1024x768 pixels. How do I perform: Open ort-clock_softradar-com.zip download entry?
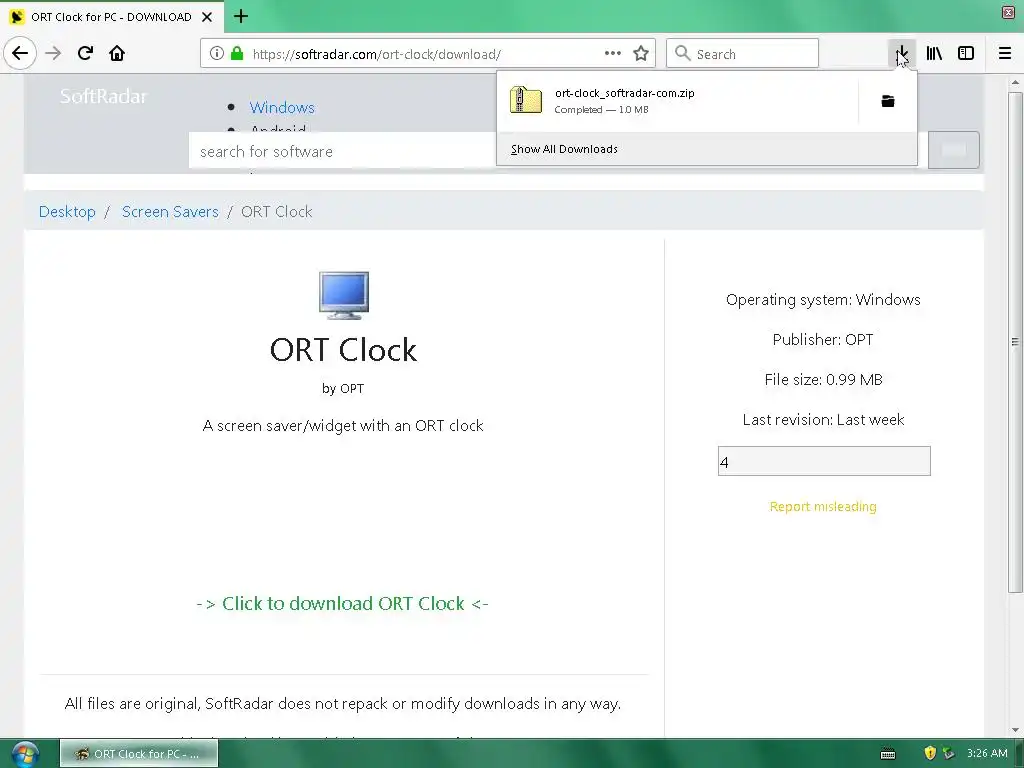click(678, 101)
